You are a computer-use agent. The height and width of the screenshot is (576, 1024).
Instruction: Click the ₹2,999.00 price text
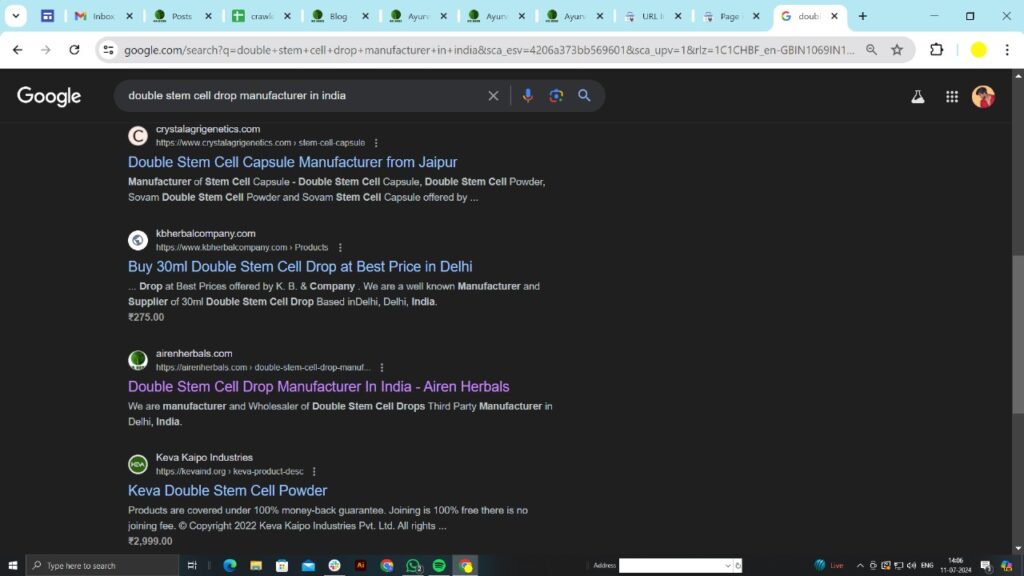150,541
